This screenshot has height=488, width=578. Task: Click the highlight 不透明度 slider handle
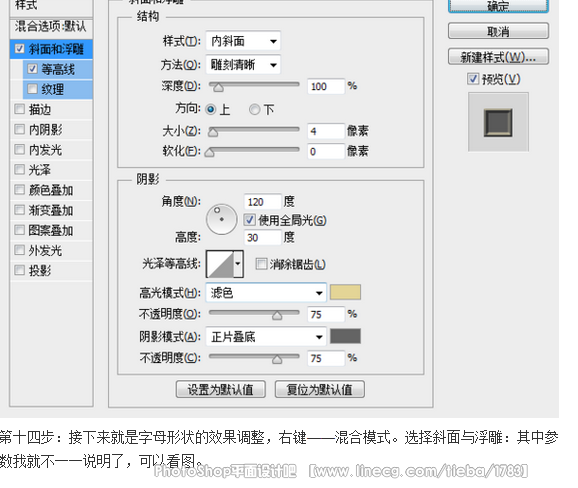(277, 316)
